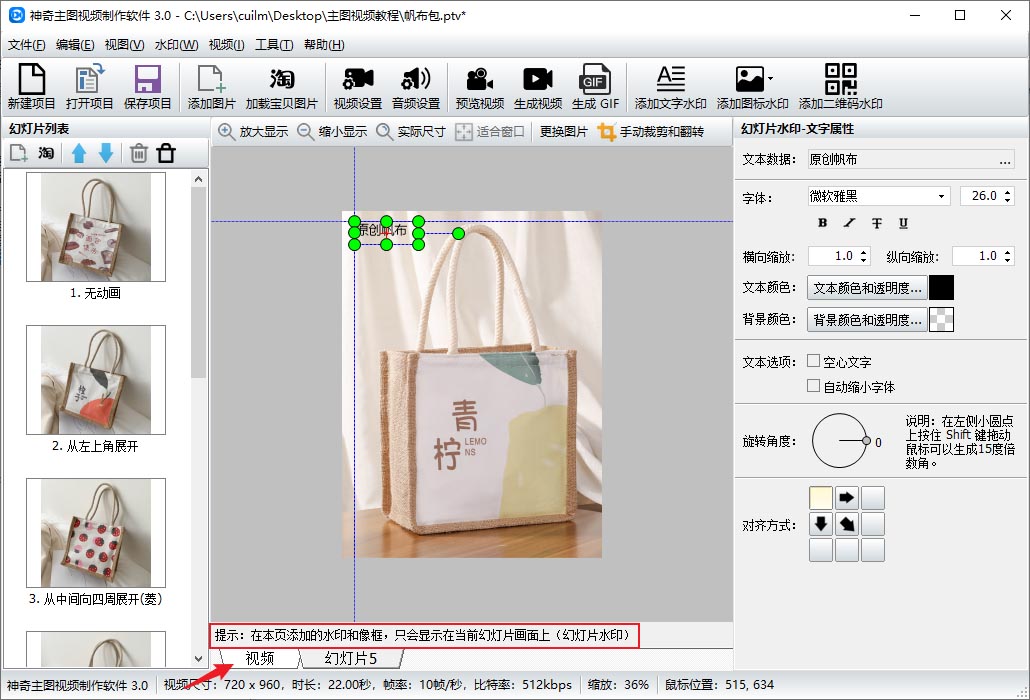Click the black text color swatch
Screen dimensions: 1030x700
(x=941, y=288)
